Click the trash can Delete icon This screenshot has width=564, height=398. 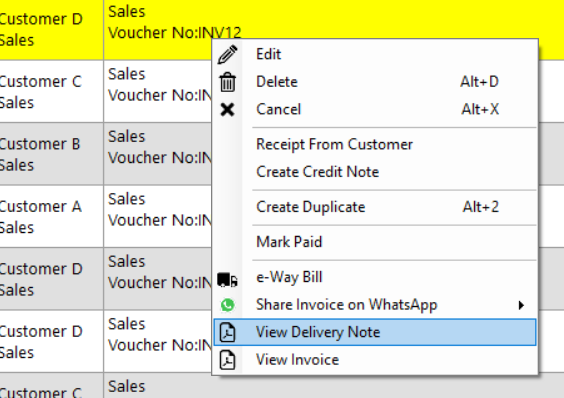tap(228, 82)
